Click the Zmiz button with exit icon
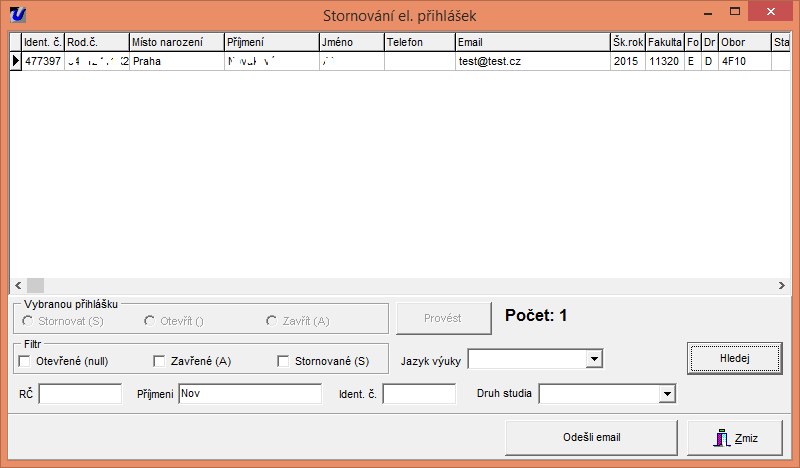 click(735, 438)
